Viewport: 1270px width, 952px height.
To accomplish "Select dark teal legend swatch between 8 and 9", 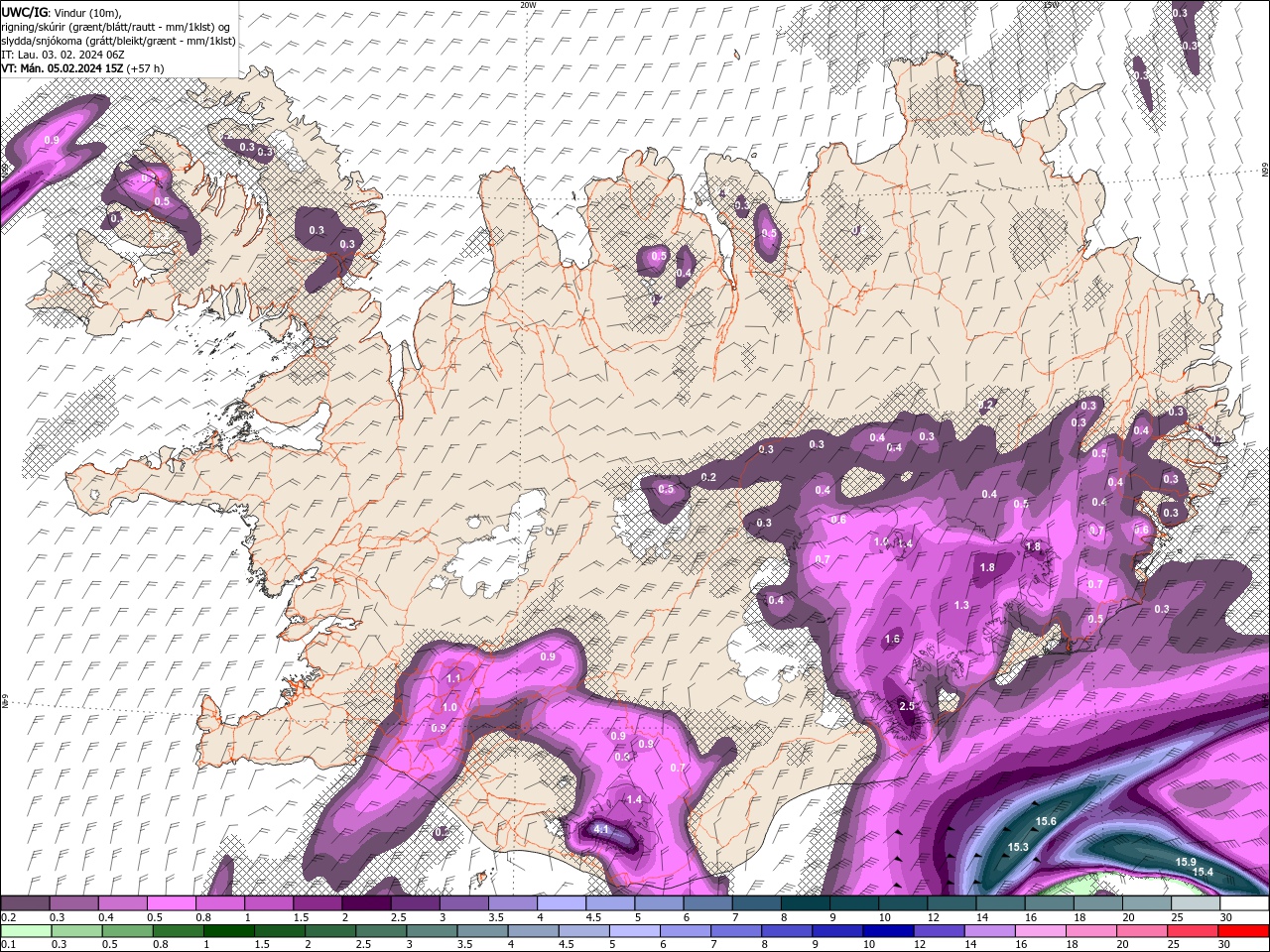I will click(806, 903).
